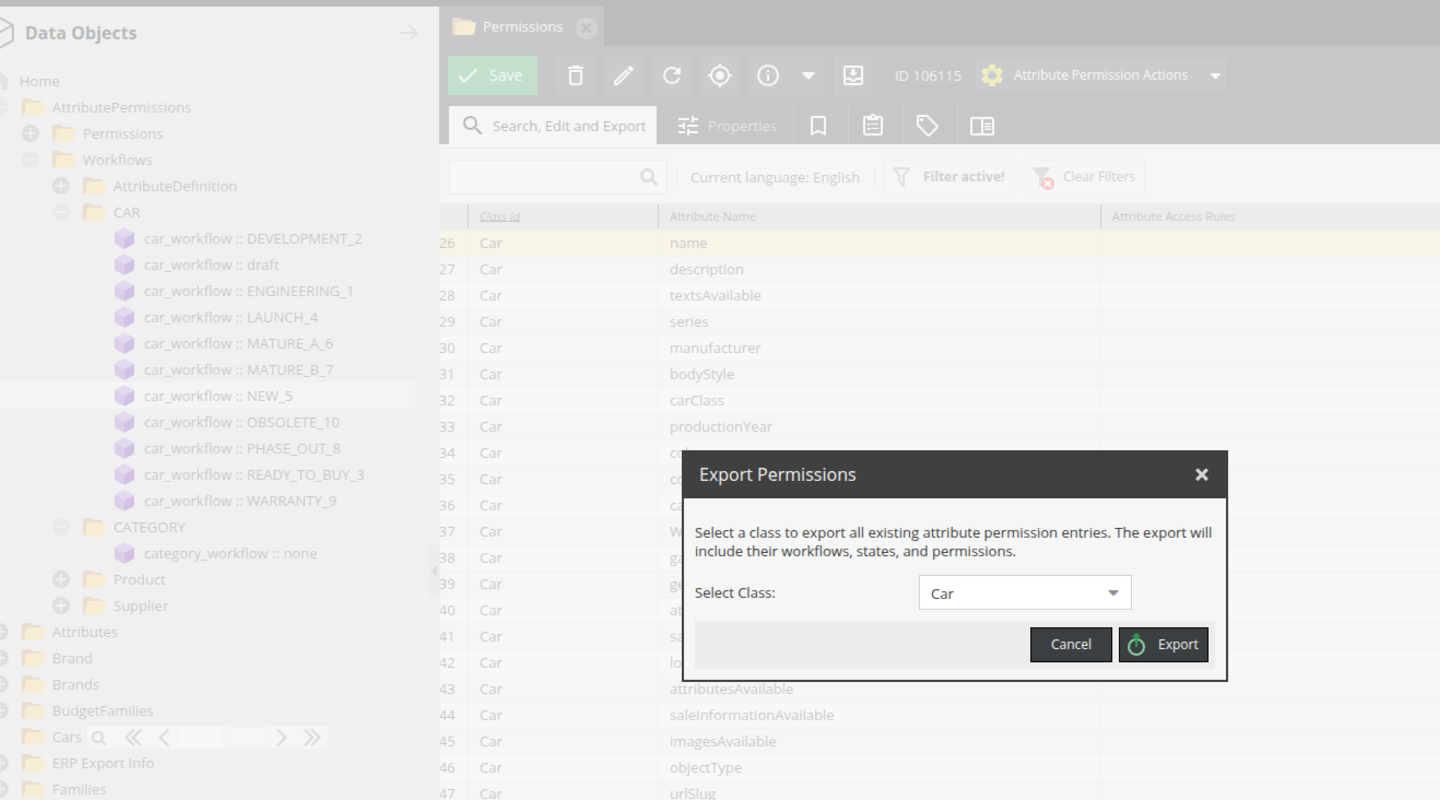This screenshot has width=1440, height=800.
Task: Select the AttributePermissions folder
Action: (x=121, y=107)
